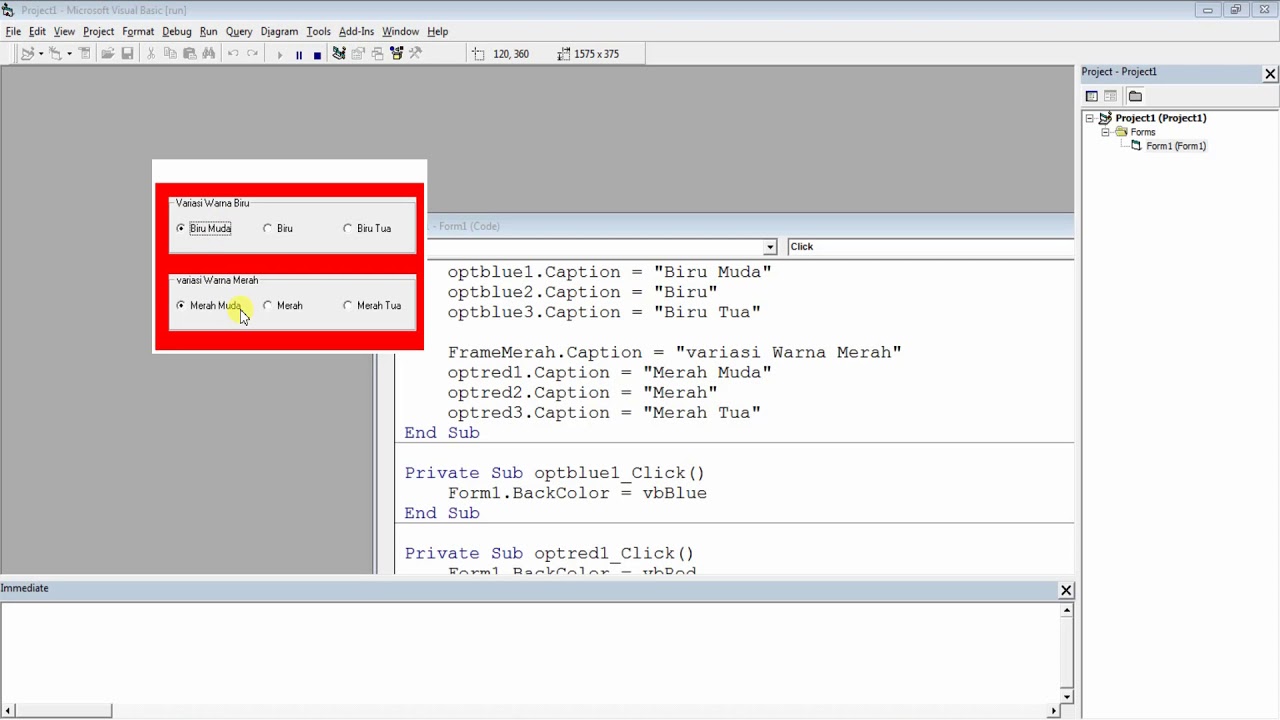Click the Open Project folder icon
1280x720 pixels.
coord(108,54)
